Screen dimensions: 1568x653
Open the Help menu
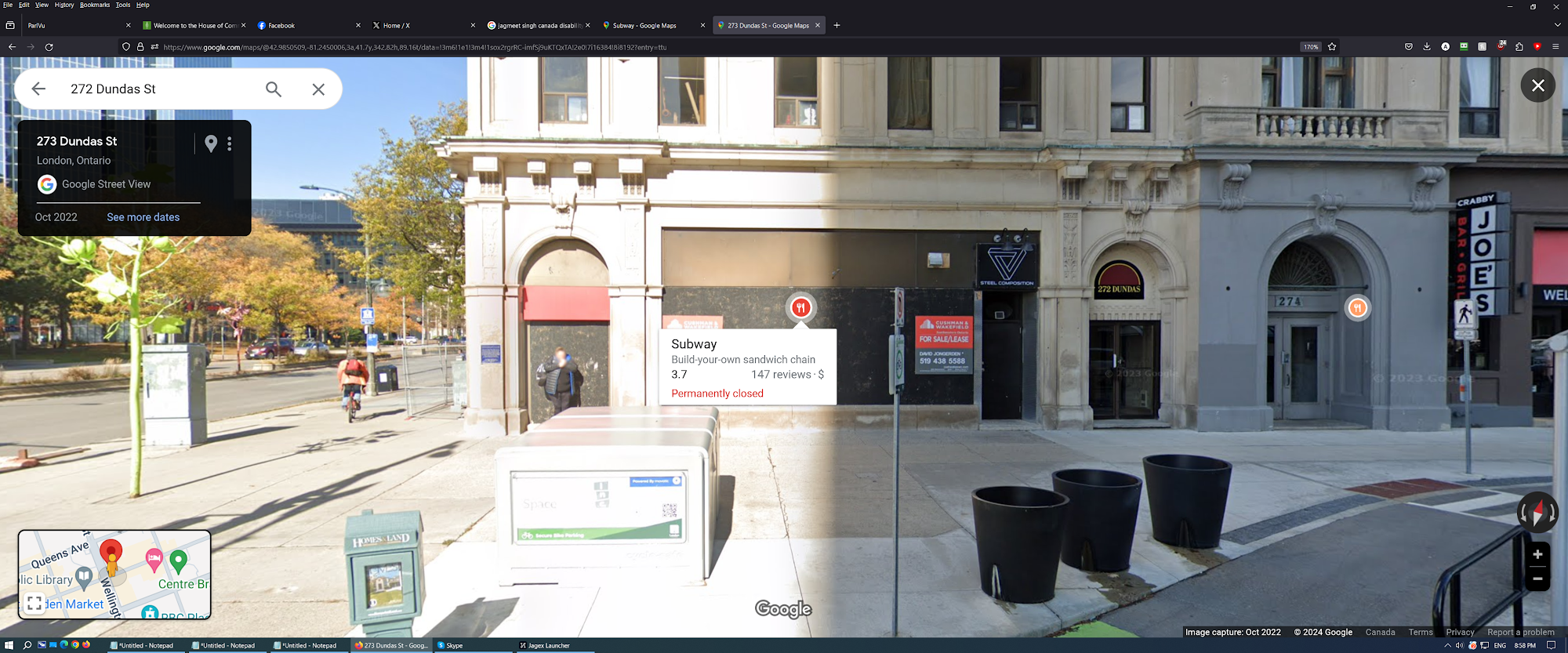143,5
